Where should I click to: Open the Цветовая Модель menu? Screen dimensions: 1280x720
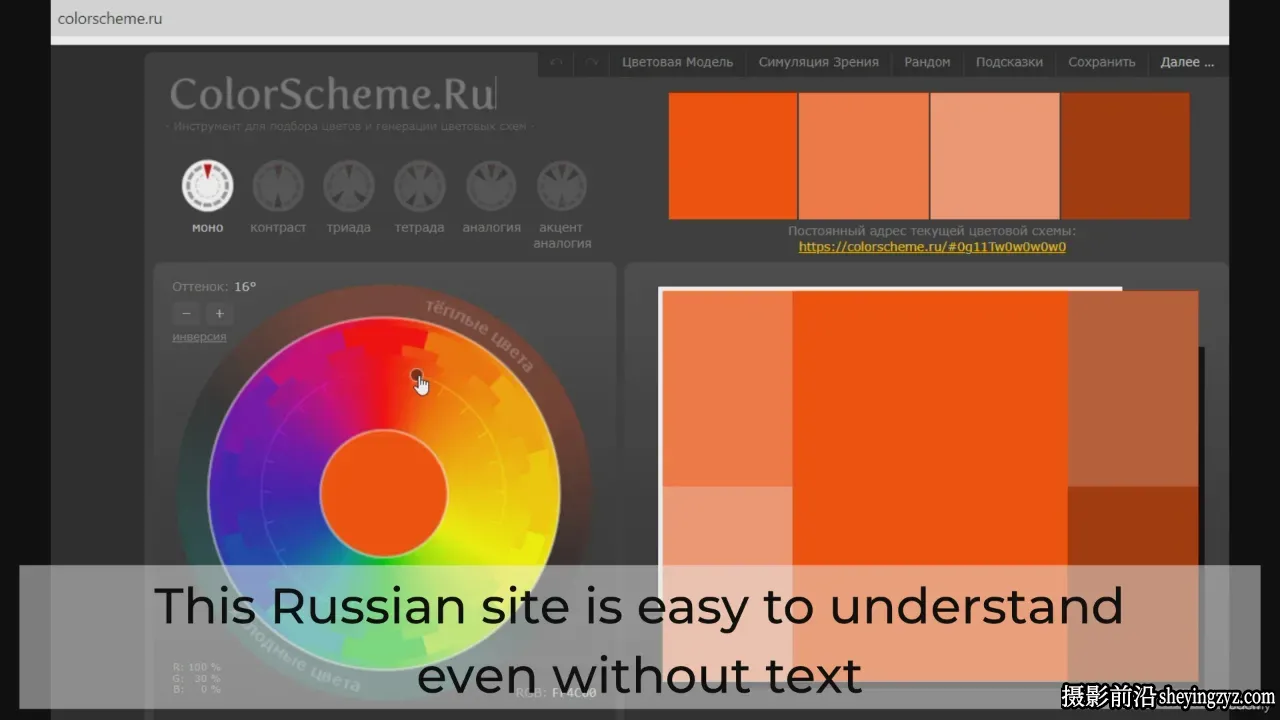tap(677, 62)
